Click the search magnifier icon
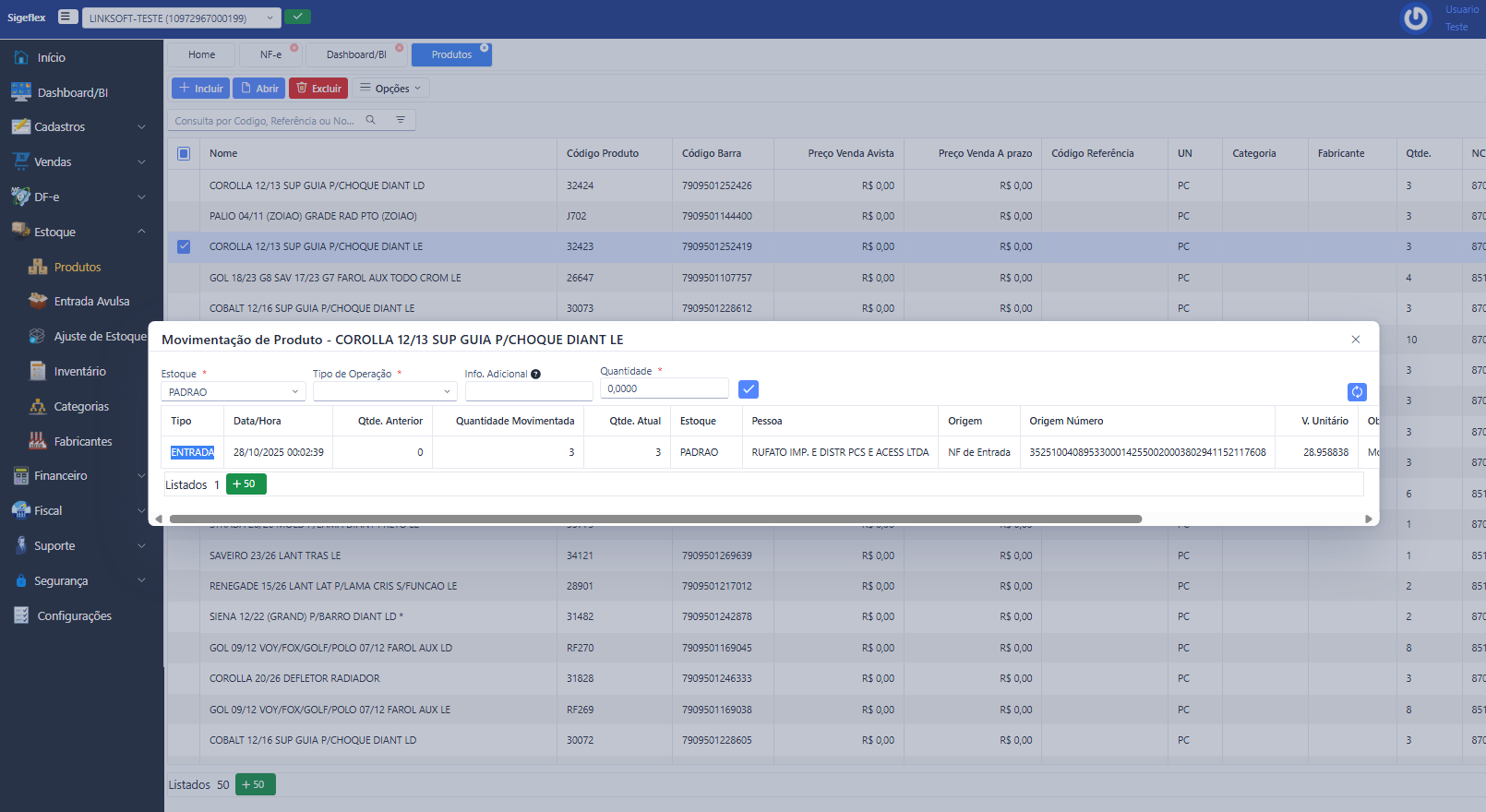 [x=371, y=120]
